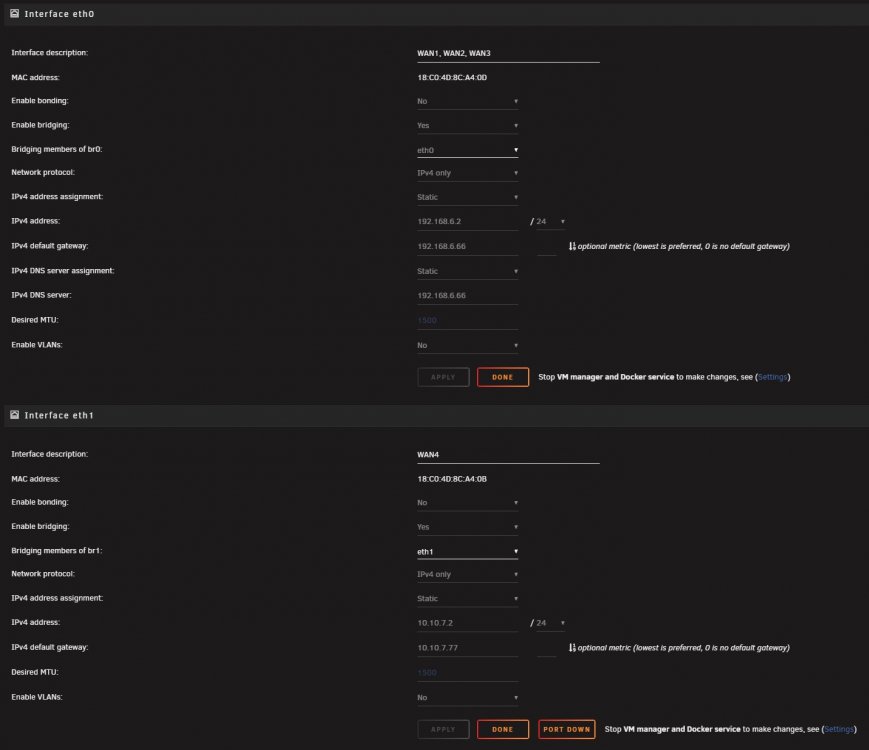Open eth1 IPv4 address assignment dropdown
869x750 pixels.
coord(467,599)
